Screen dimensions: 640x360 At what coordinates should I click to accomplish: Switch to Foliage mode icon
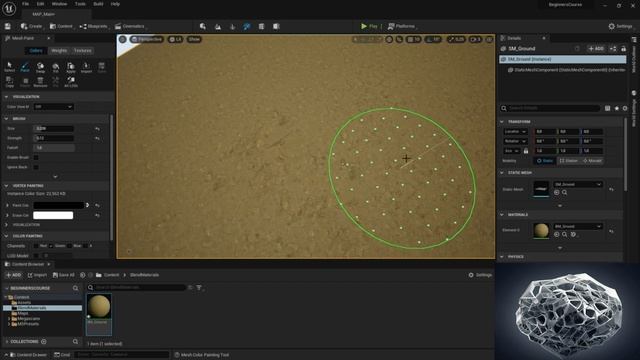232,27
